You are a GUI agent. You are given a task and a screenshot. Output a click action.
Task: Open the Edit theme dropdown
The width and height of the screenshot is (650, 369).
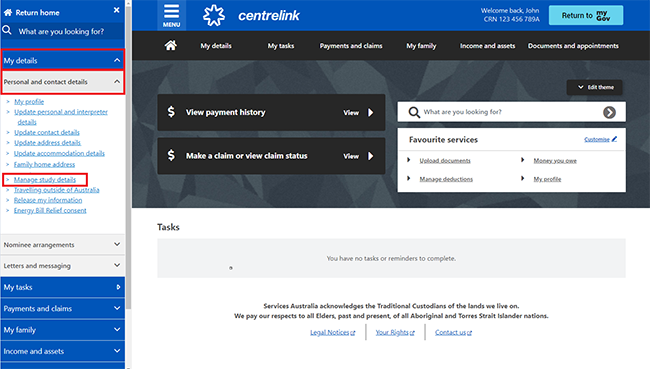pyautogui.click(x=594, y=87)
